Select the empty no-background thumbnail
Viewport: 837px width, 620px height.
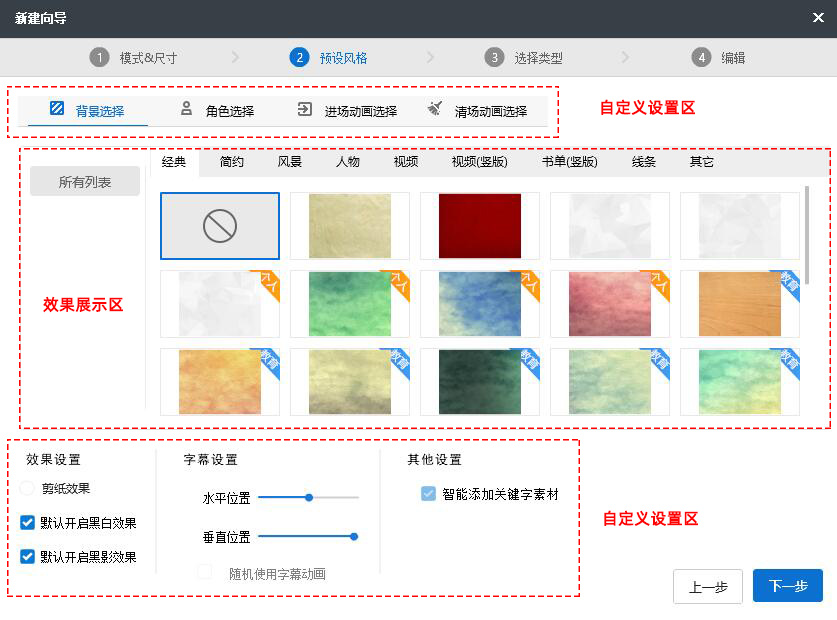coord(219,226)
